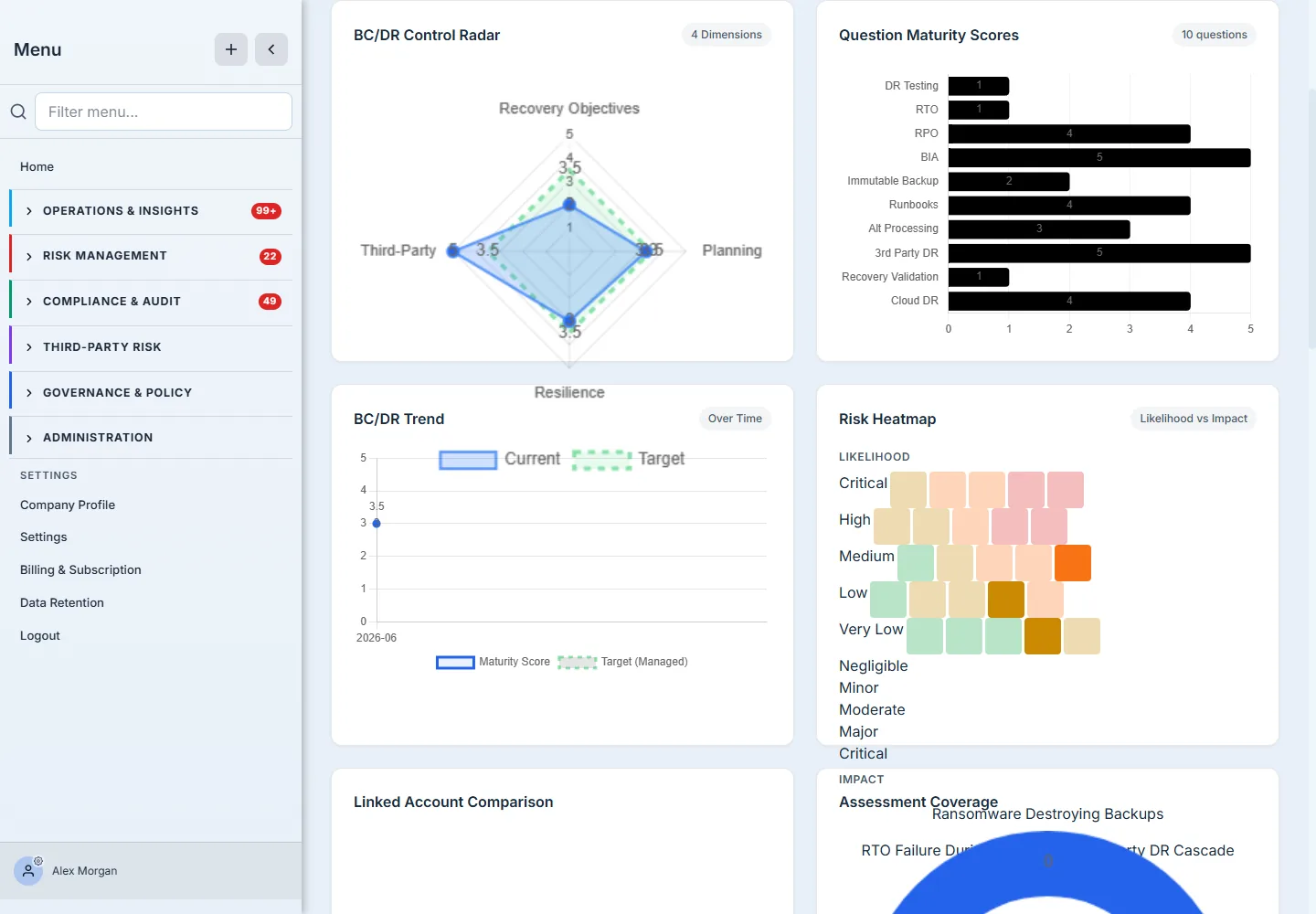Expand the Governance & Policy chevron
This screenshot has height=914, width=1316.
coord(29,393)
